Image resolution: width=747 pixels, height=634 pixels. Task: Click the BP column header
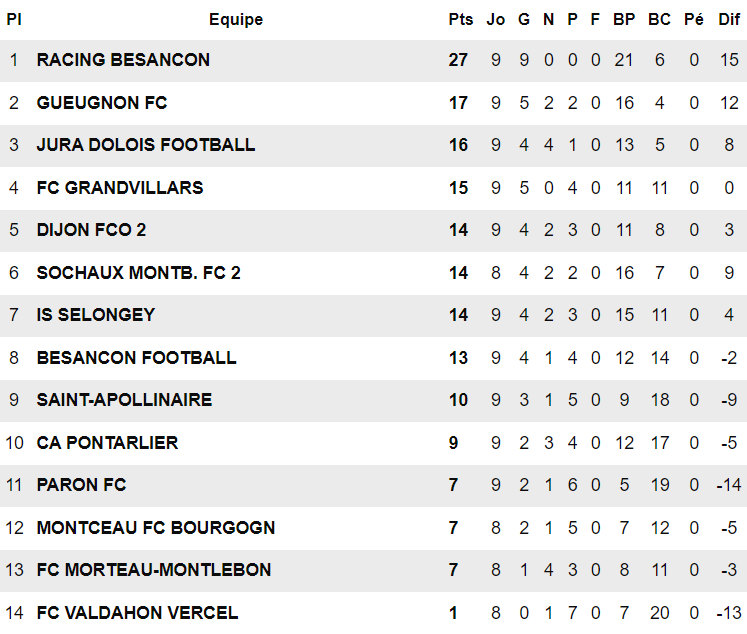(x=624, y=20)
